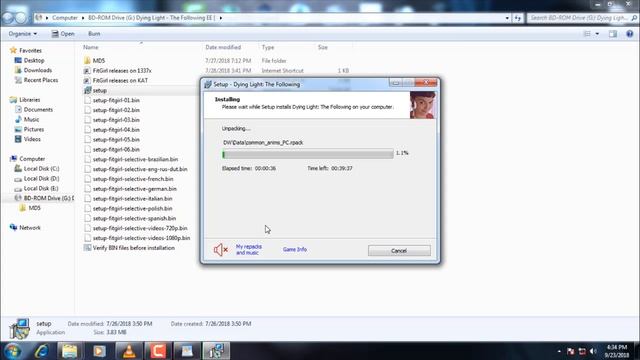Show hidden system tray icons arrow
Viewport: 640px width, 360px height.
coord(559,351)
